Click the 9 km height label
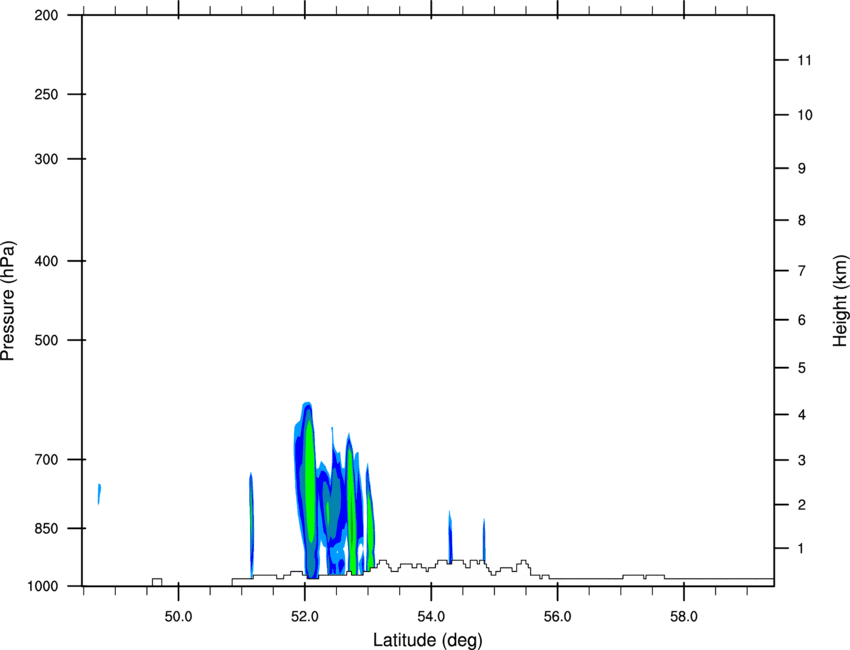 point(802,169)
